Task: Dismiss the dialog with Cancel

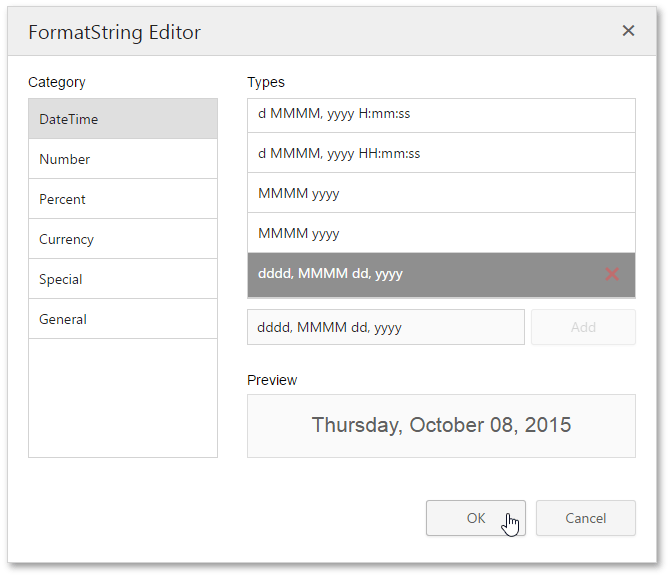Action: click(585, 518)
